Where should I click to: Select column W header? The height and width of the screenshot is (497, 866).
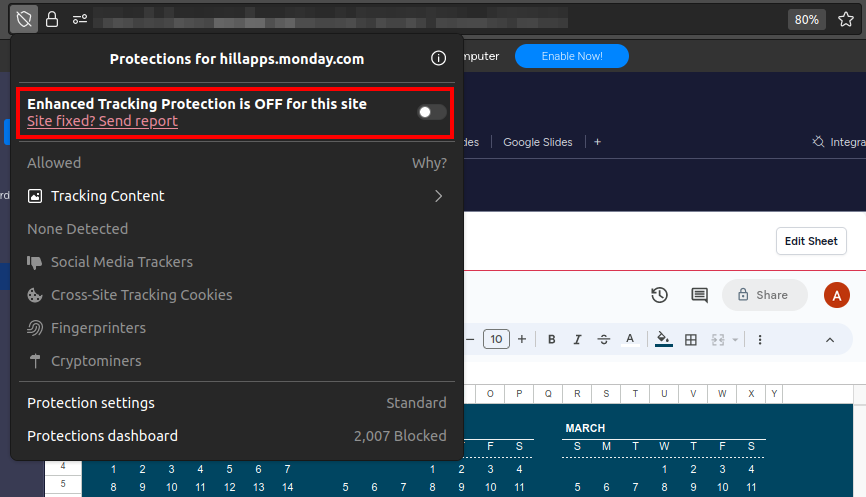click(x=722, y=394)
